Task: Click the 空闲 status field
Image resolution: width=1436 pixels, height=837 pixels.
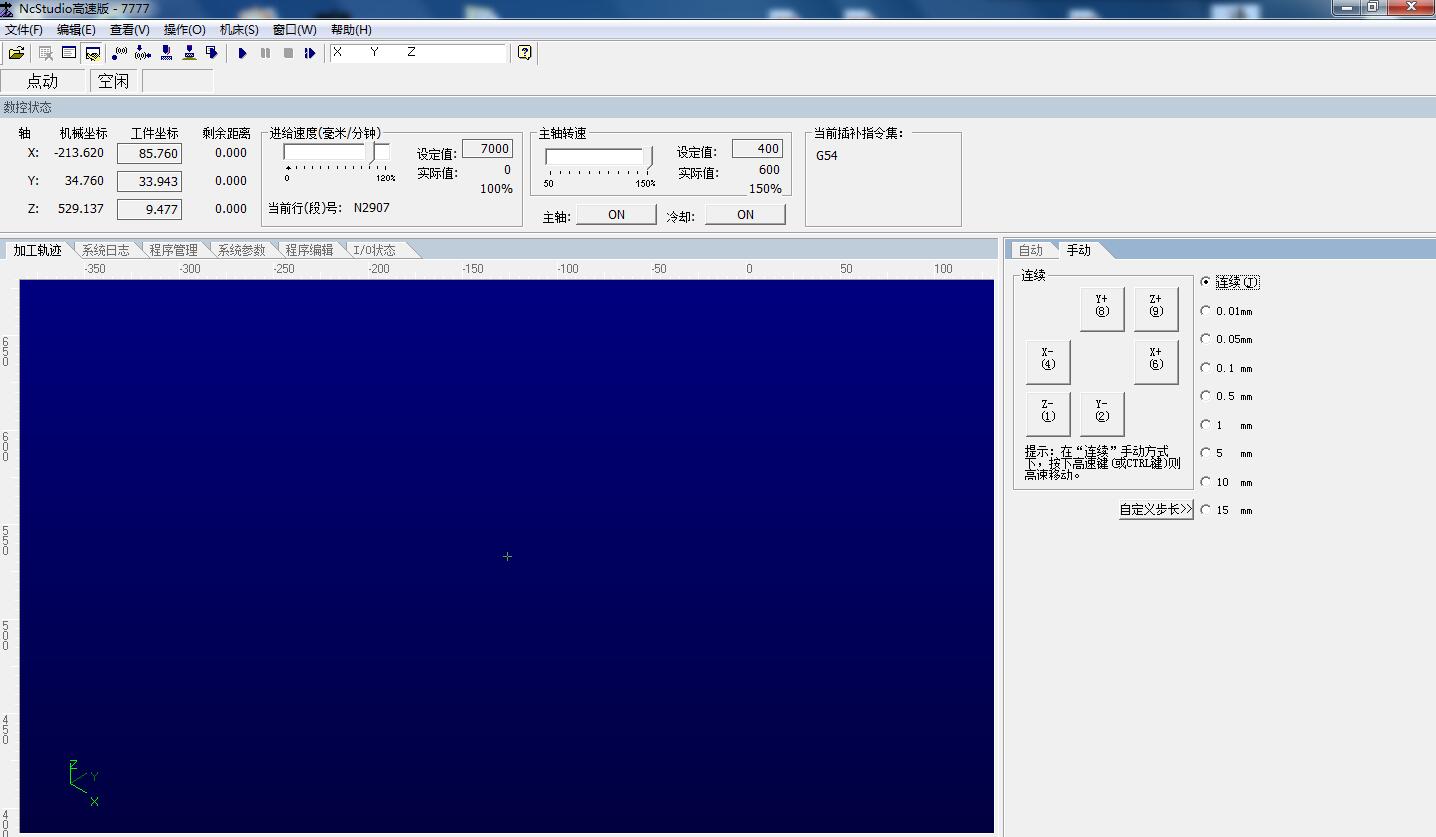Action: [114, 81]
